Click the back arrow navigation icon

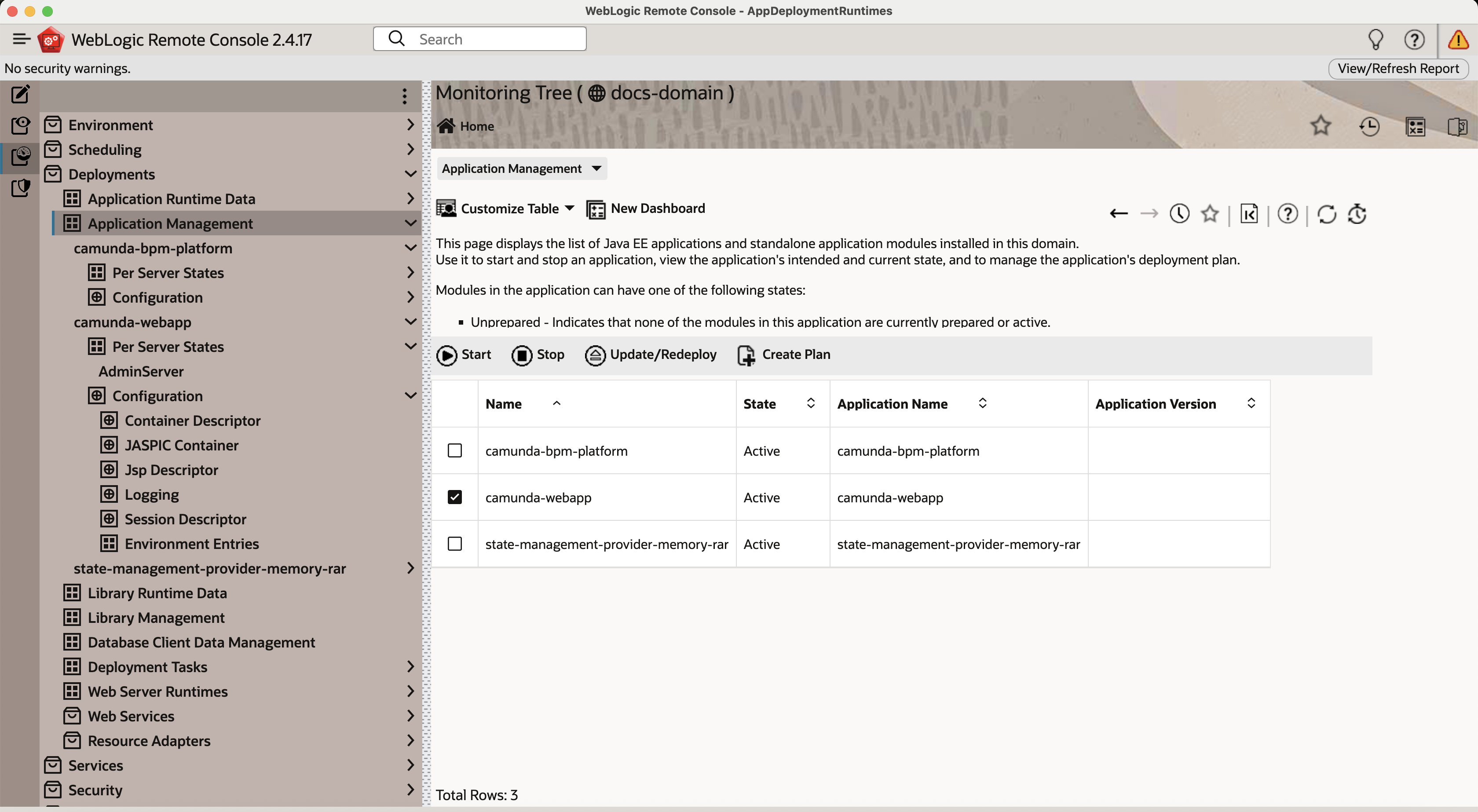[x=1118, y=213]
